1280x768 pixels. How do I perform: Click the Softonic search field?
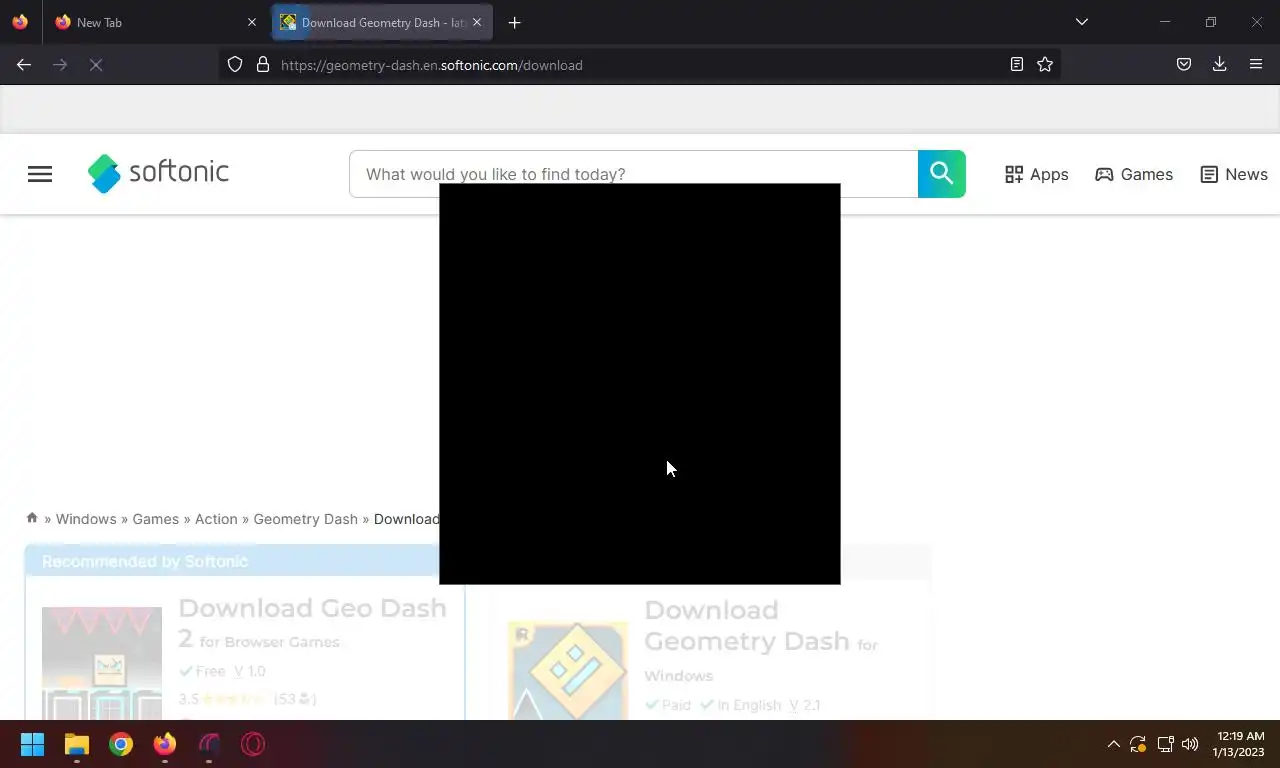tap(633, 174)
